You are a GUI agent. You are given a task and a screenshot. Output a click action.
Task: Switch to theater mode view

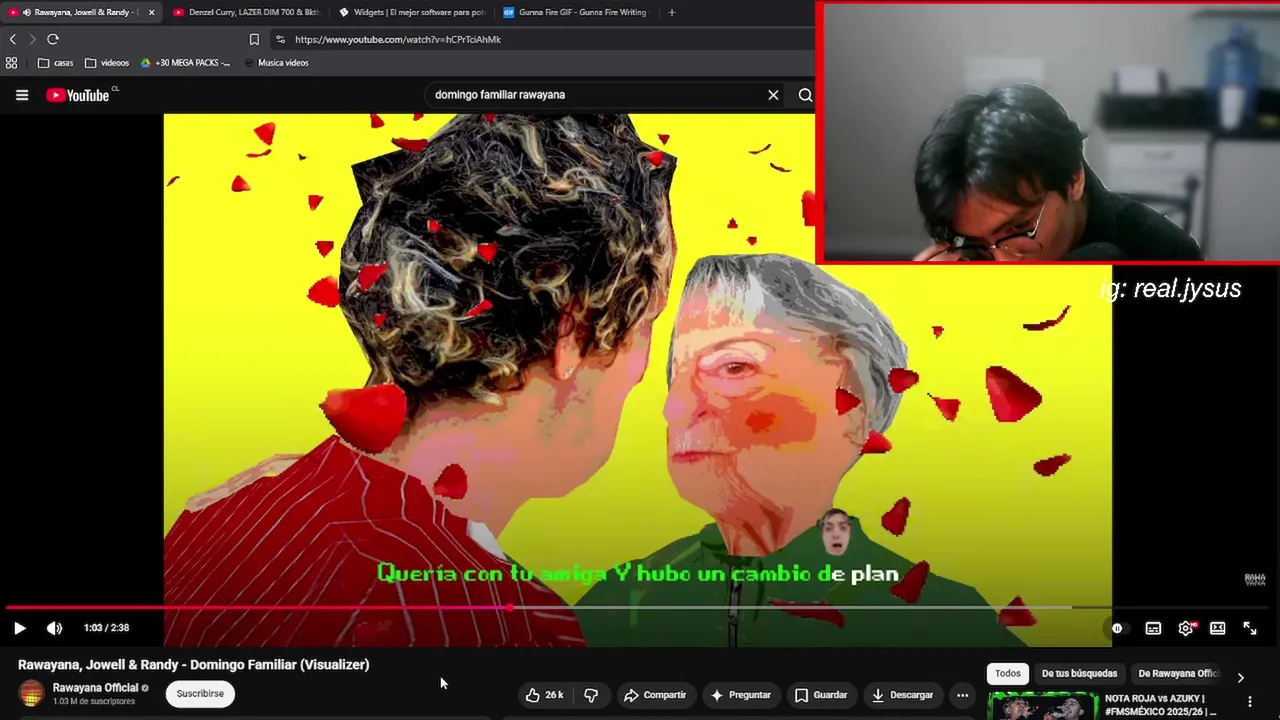point(1217,628)
